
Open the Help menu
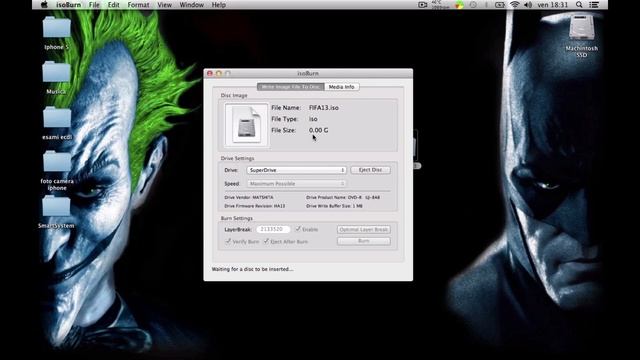pos(218,5)
